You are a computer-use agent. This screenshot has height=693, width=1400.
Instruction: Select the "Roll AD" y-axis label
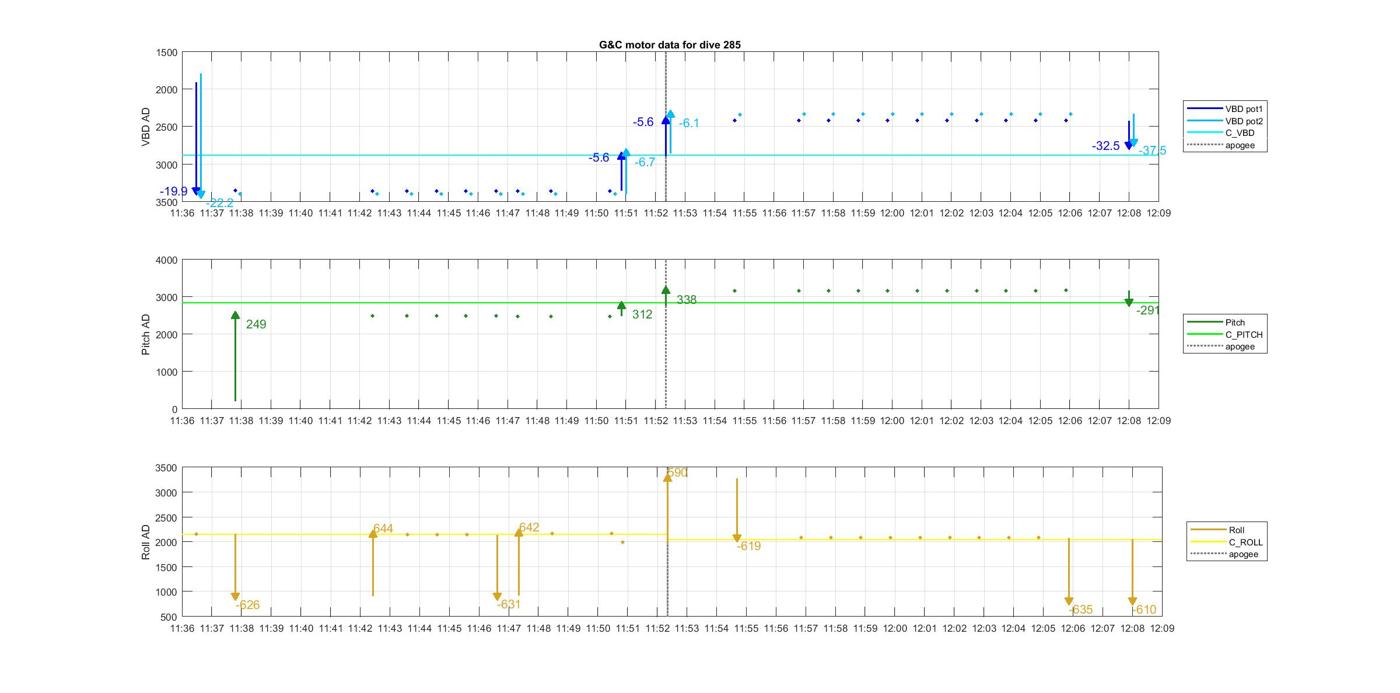(x=146, y=542)
